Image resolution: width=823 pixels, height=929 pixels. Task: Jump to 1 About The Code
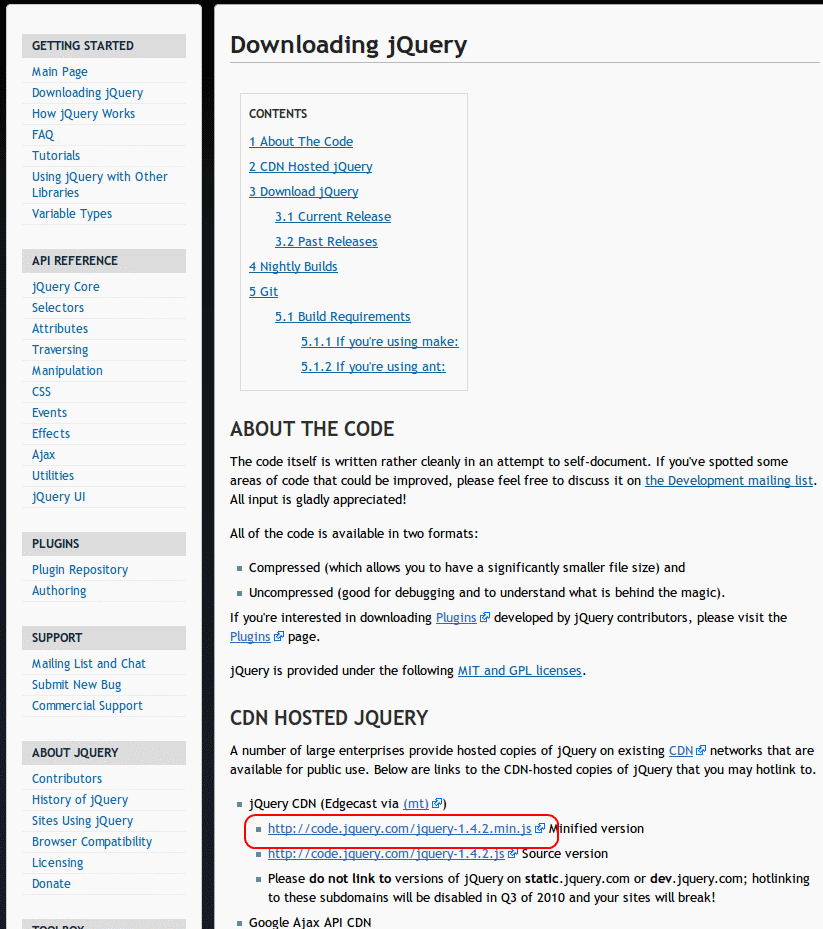301,142
